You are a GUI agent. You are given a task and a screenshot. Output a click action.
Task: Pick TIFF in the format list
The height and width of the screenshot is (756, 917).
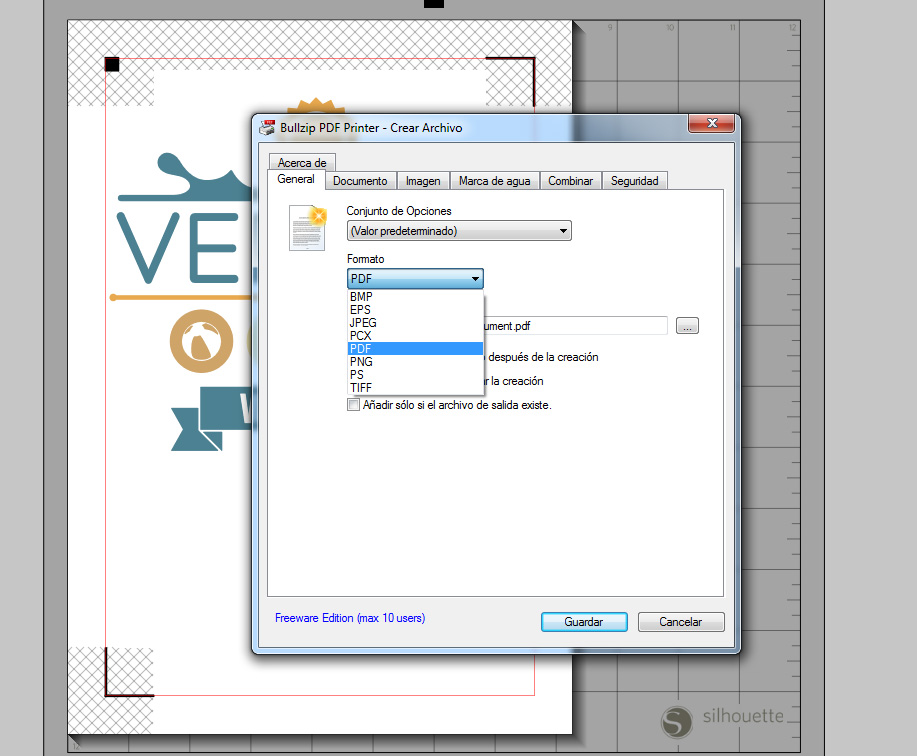click(415, 388)
